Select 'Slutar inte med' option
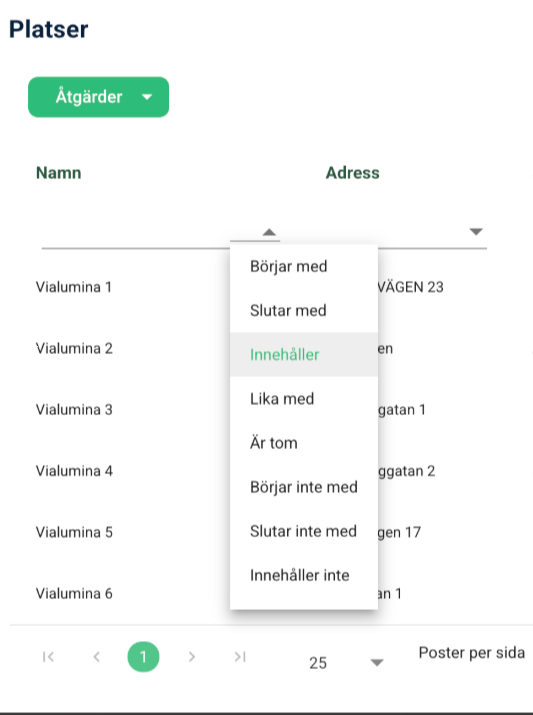Screen dimensions: 533x715 click(x=304, y=531)
